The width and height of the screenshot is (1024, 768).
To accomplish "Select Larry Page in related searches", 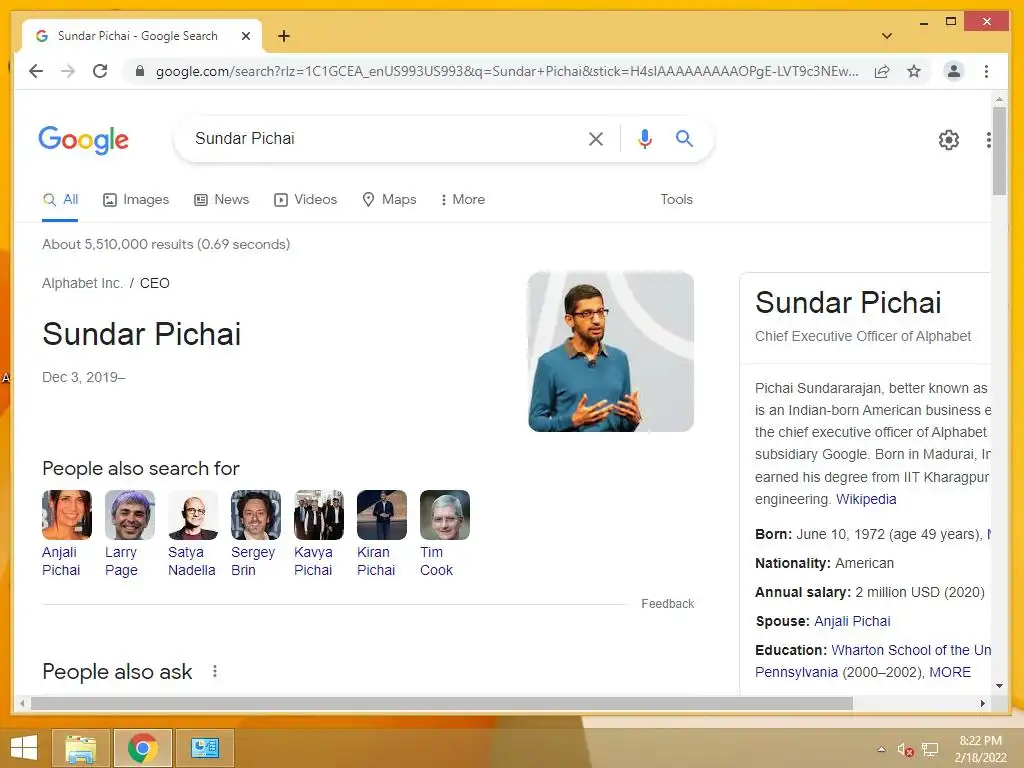I will click(x=129, y=534).
